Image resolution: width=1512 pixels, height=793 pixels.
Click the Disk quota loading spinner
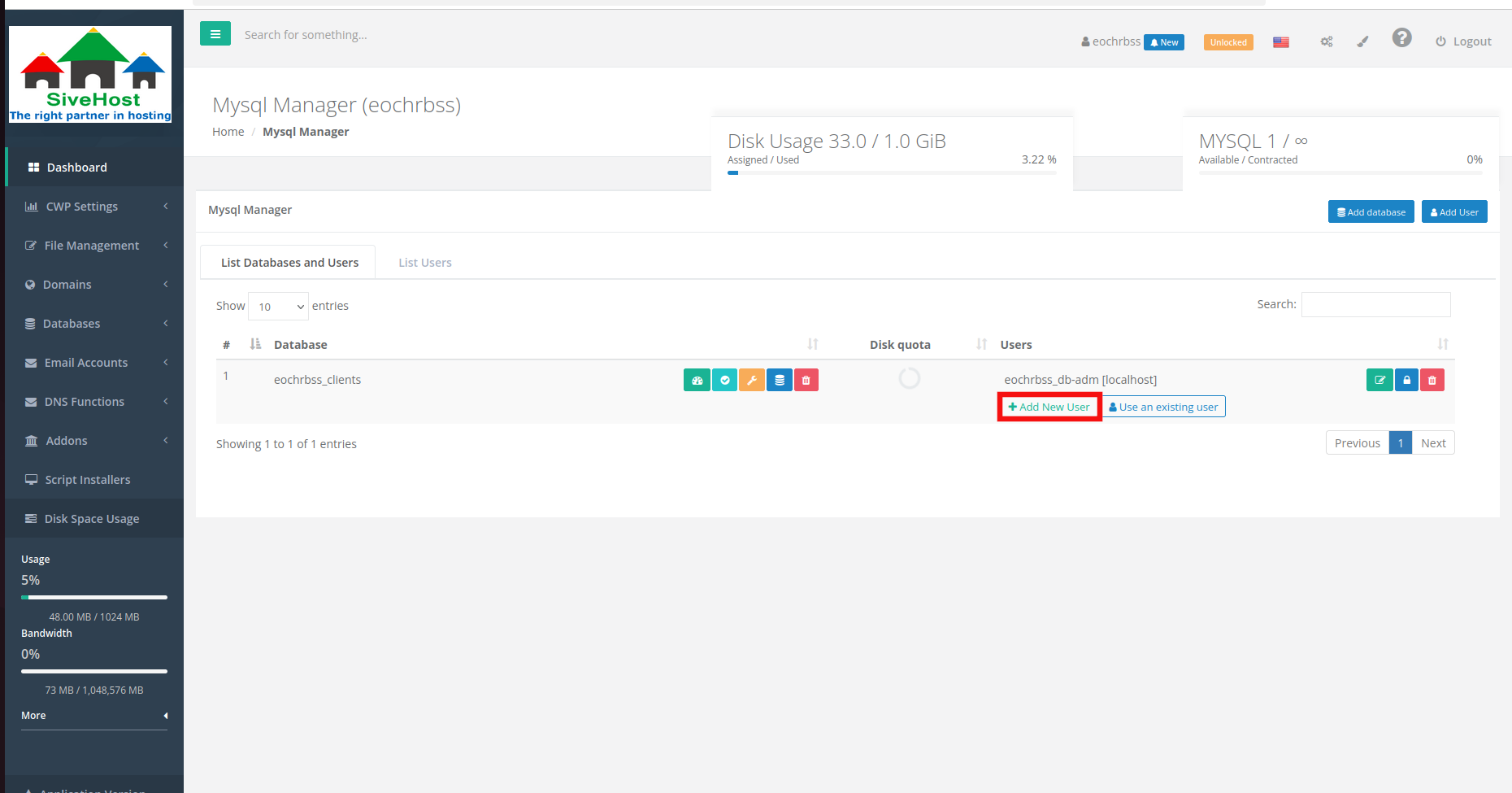tap(910, 378)
